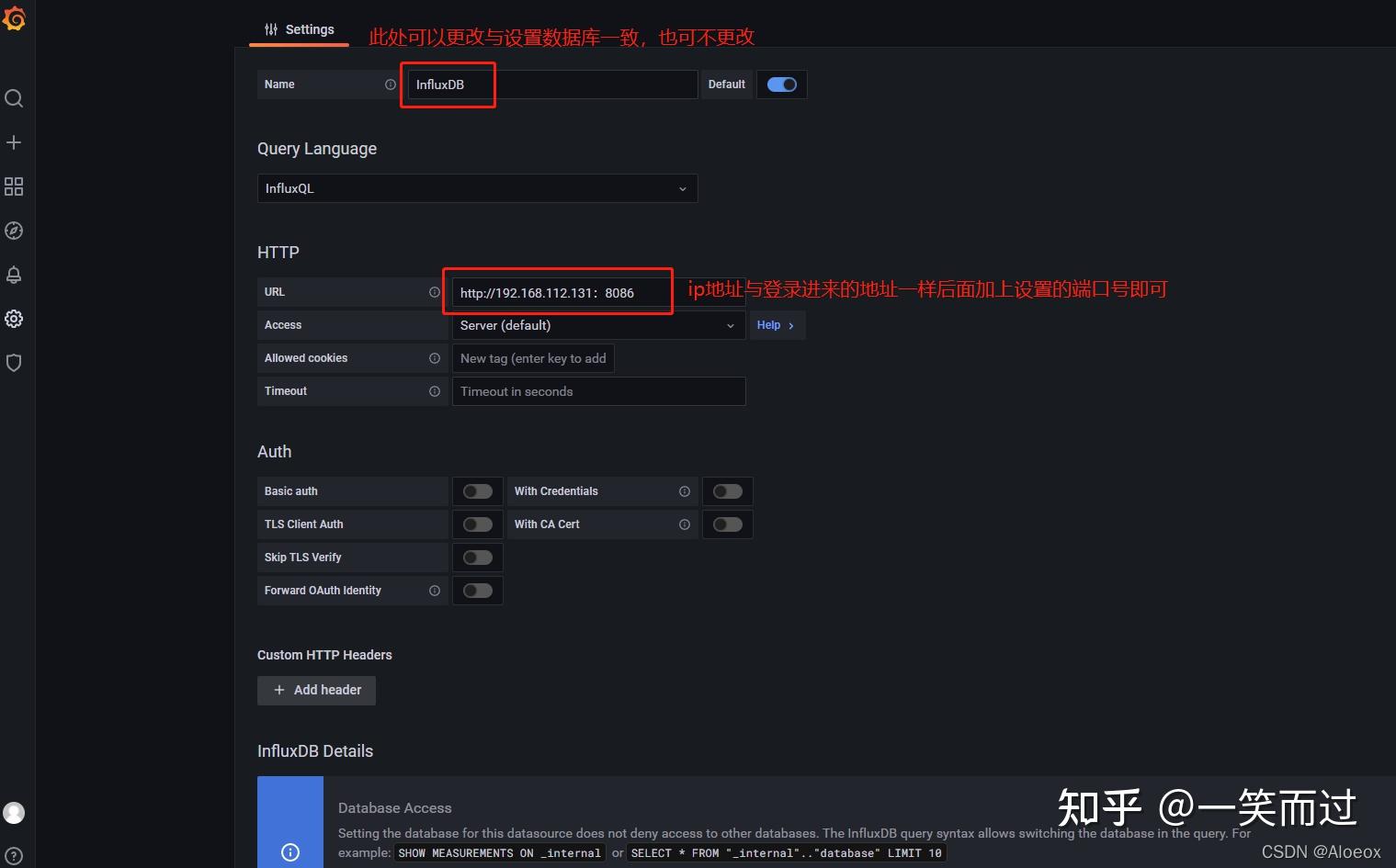Click the Add header button
Image resolution: width=1396 pixels, height=868 pixels.
click(x=316, y=690)
